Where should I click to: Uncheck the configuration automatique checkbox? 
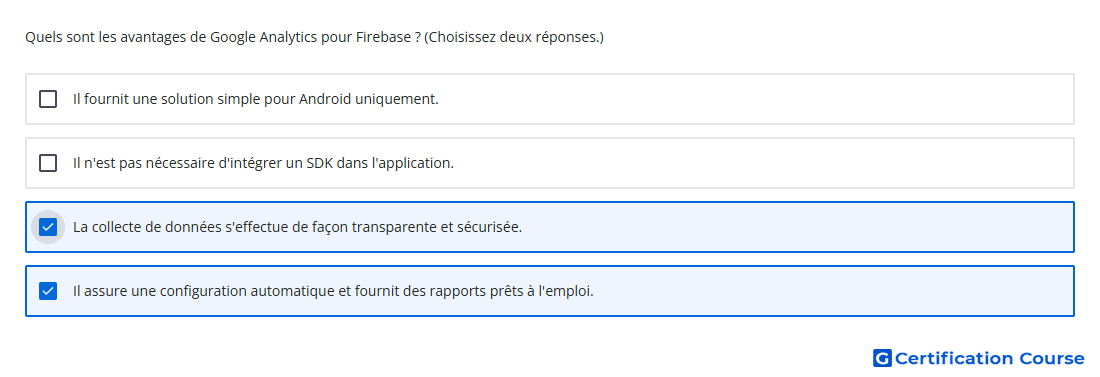click(48, 291)
